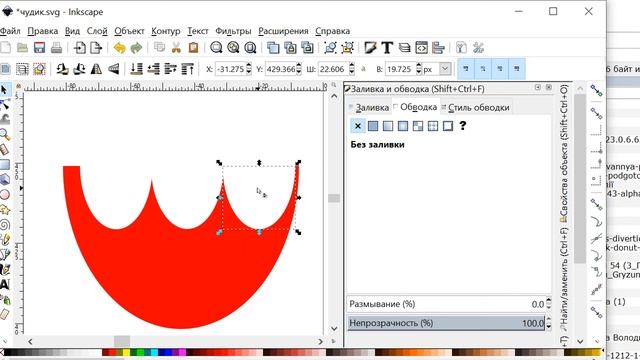Switch to the Заливка tab
The height and width of the screenshot is (360, 640).
coord(369,107)
